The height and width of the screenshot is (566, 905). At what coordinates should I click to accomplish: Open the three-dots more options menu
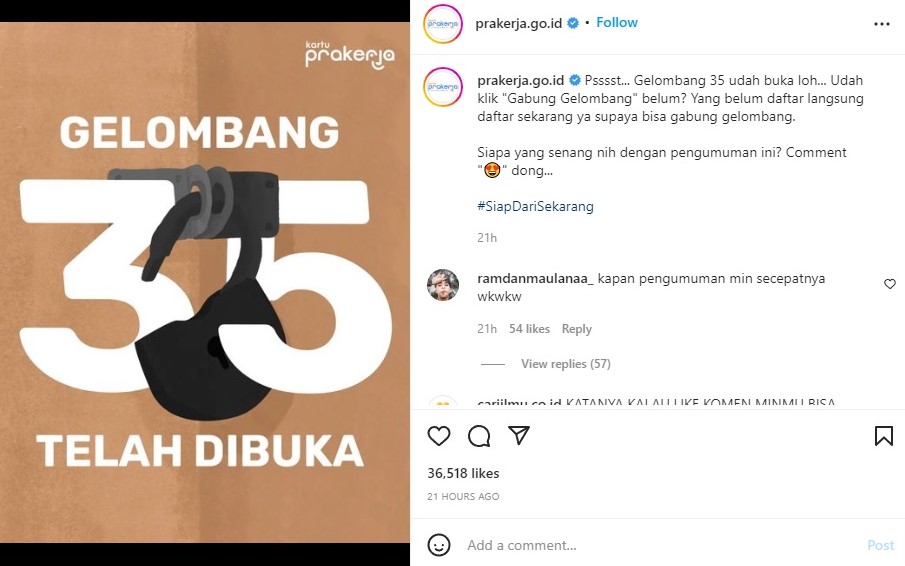coord(881,24)
